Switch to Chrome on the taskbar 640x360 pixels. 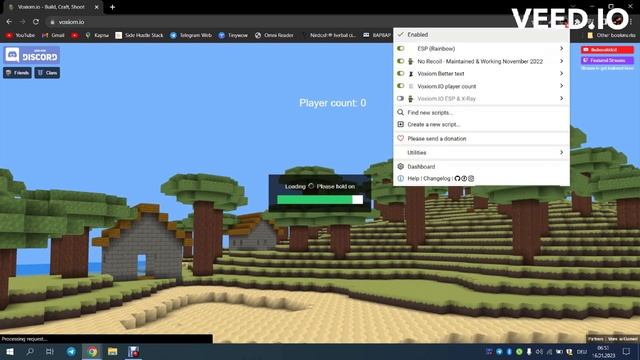pyautogui.click(x=92, y=351)
